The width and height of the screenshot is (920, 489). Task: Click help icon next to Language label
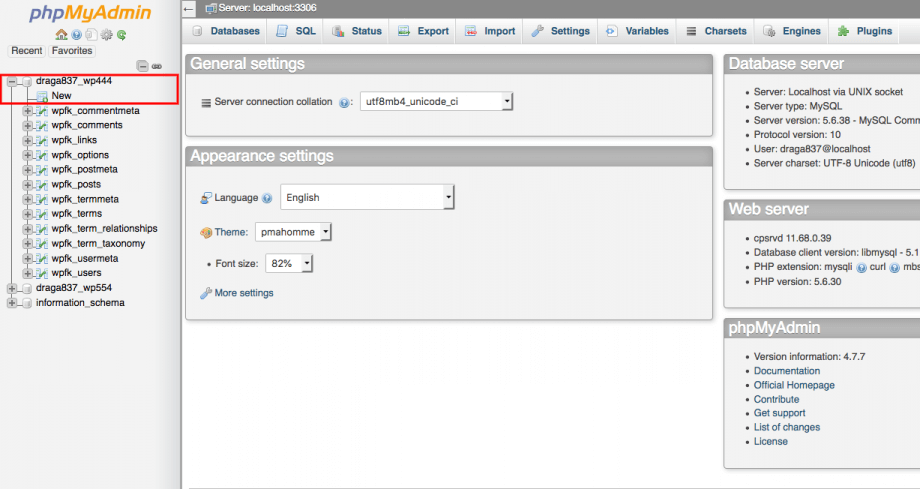pos(267,198)
